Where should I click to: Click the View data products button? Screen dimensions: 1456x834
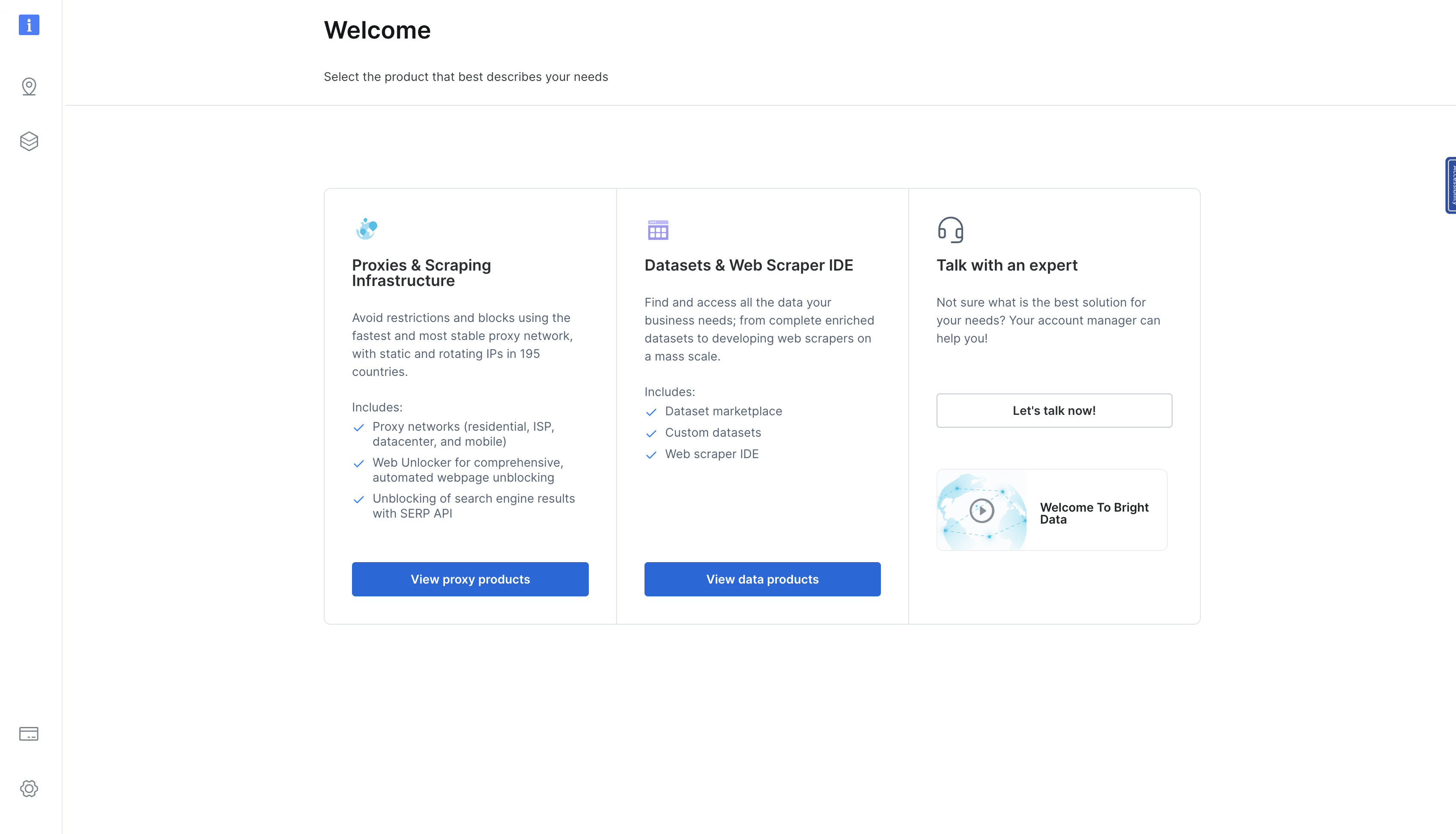[x=762, y=579]
